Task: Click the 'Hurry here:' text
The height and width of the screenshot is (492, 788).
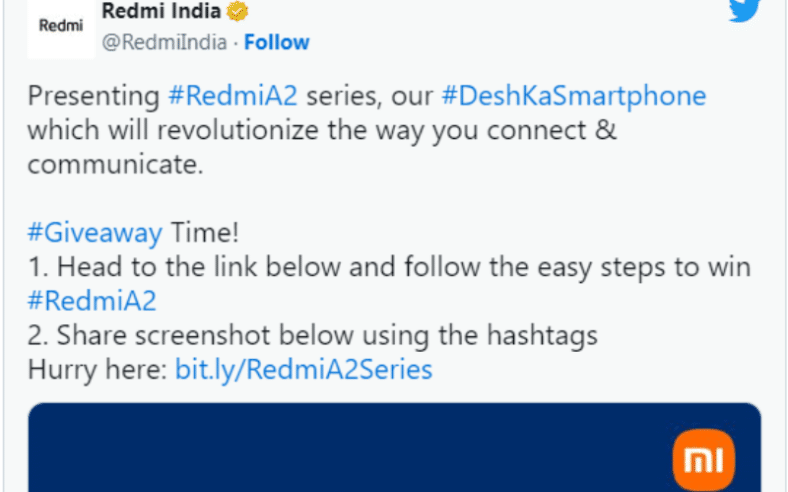Action: [x=97, y=369]
